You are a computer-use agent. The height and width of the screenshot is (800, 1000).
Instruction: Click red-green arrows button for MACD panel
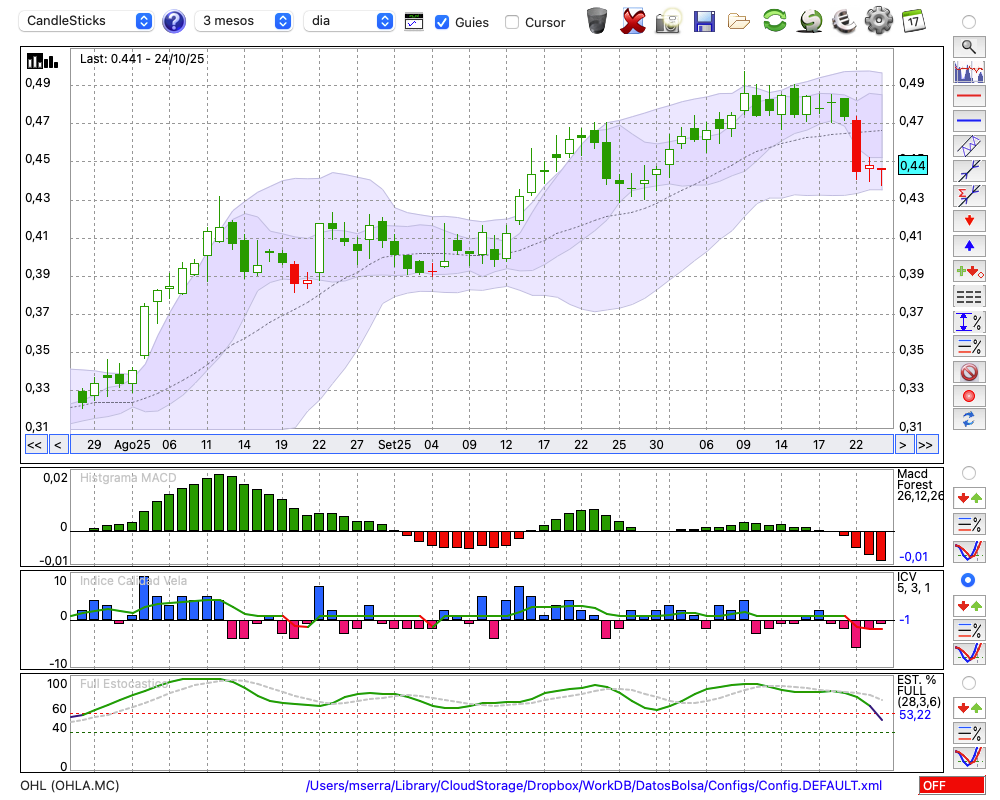pyautogui.click(x=969, y=498)
